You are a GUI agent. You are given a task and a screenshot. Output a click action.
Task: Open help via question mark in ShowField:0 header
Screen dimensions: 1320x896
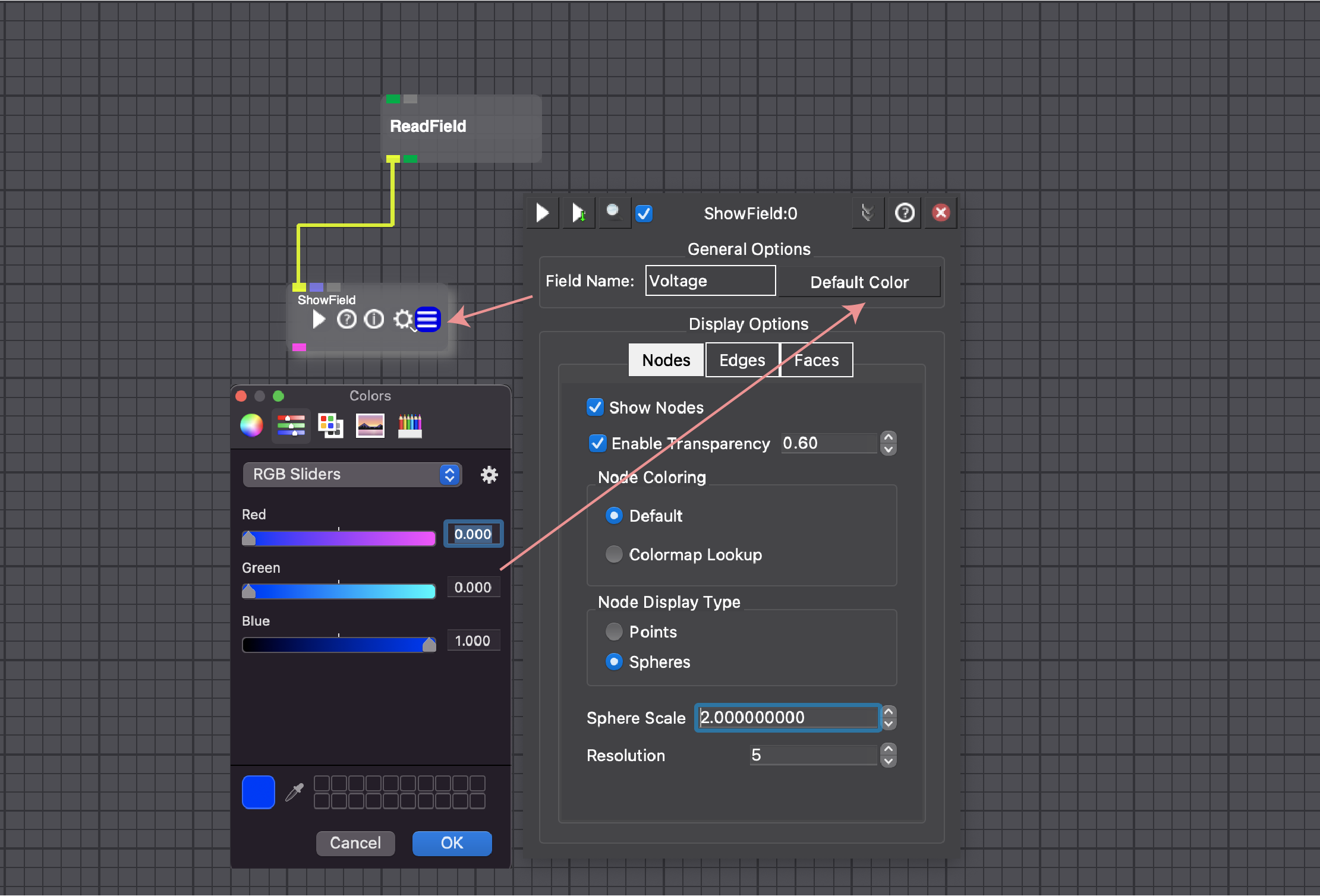(905, 213)
